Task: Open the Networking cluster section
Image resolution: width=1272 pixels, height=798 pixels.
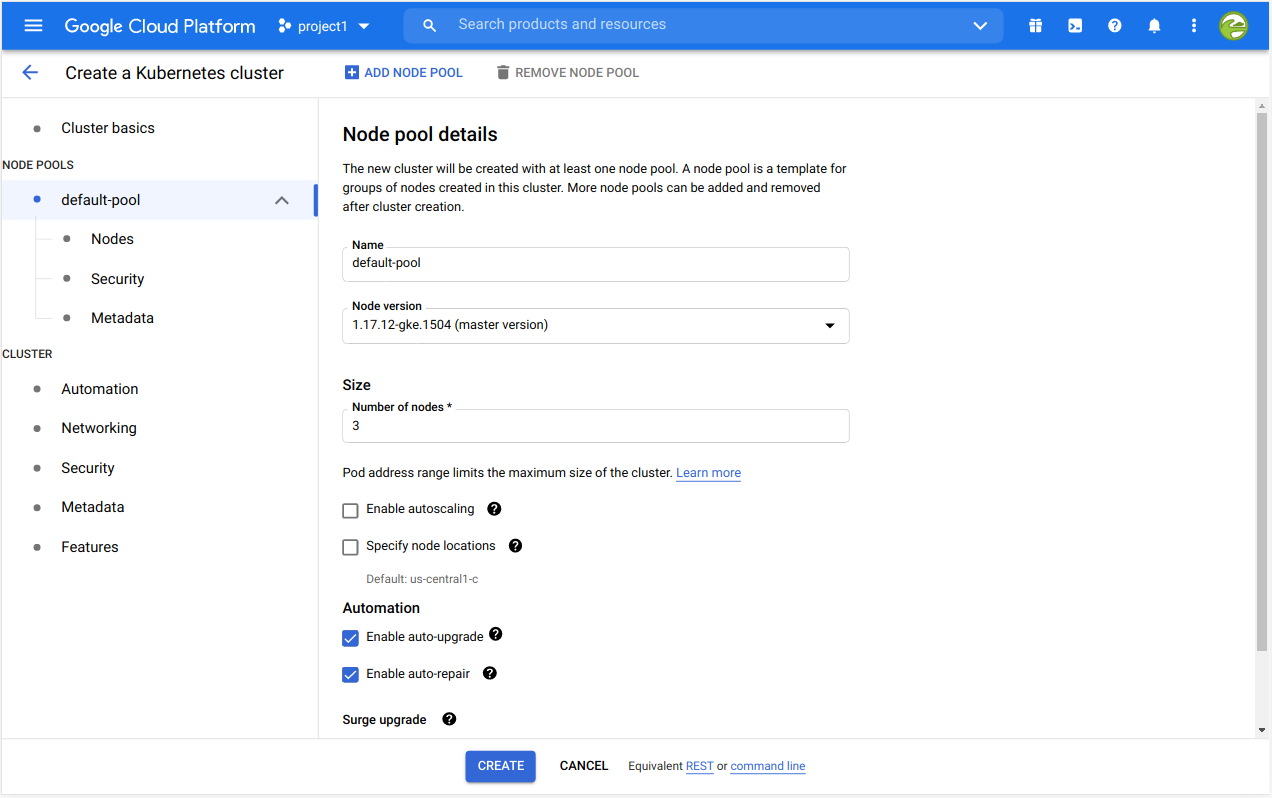Action: (x=99, y=428)
